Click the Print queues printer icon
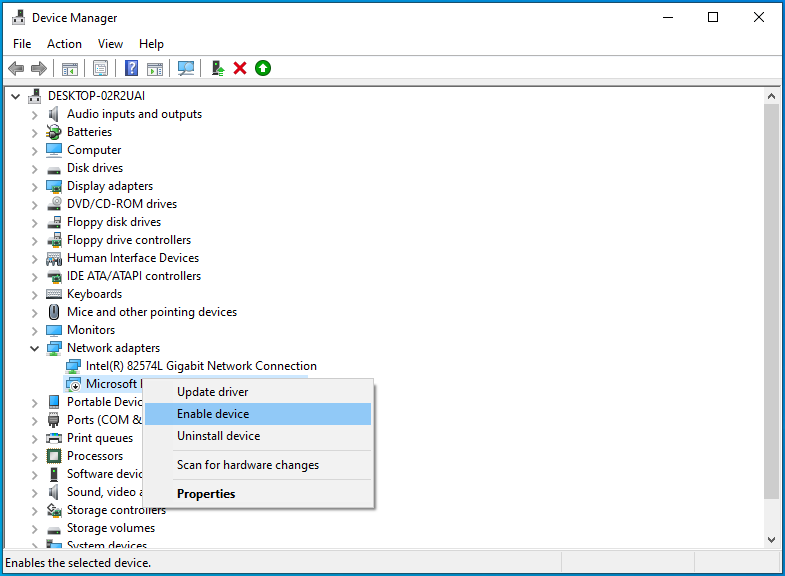 (54, 438)
